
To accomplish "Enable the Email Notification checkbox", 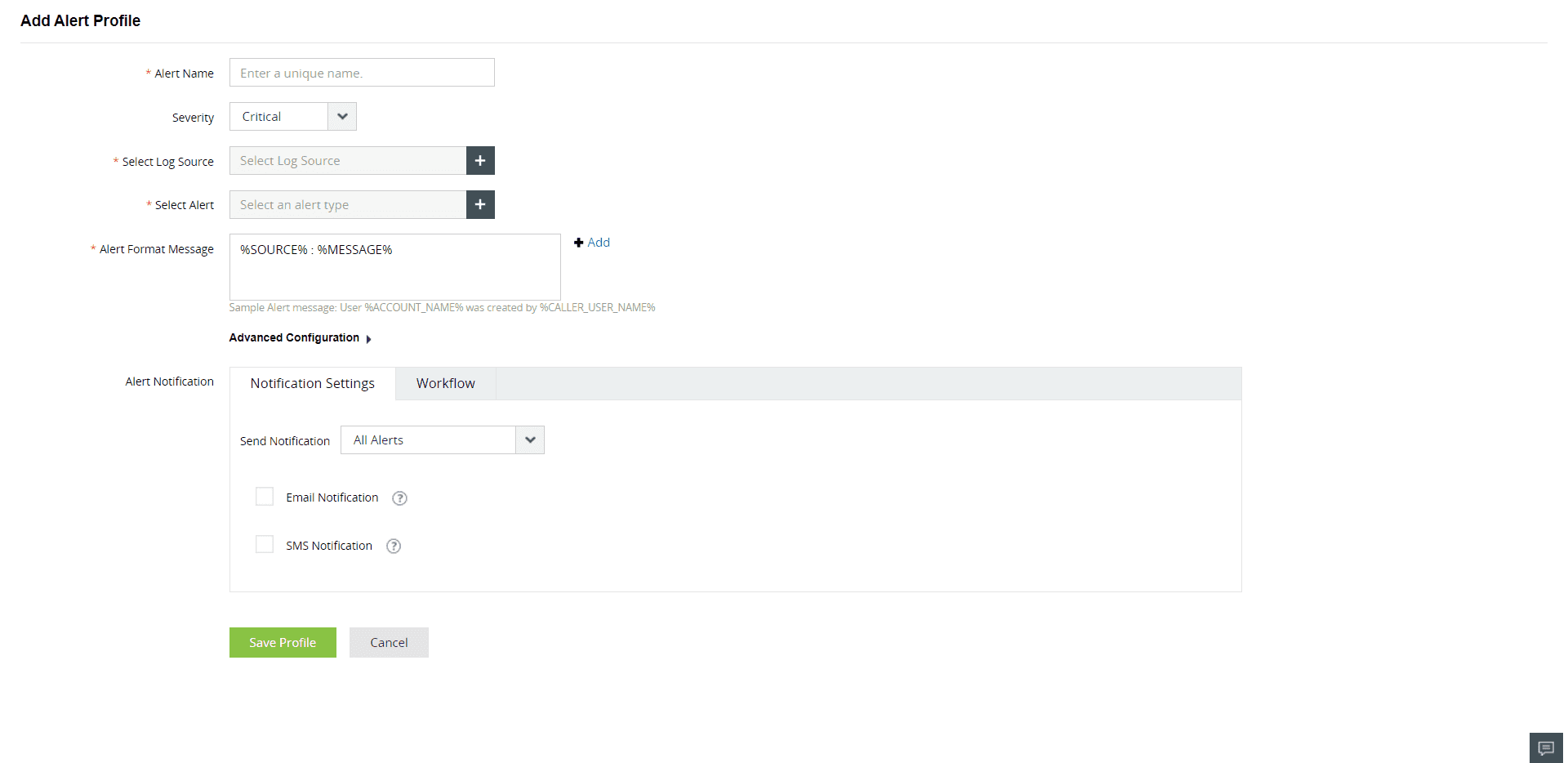I will pyautogui.click(x=265, y=497).
